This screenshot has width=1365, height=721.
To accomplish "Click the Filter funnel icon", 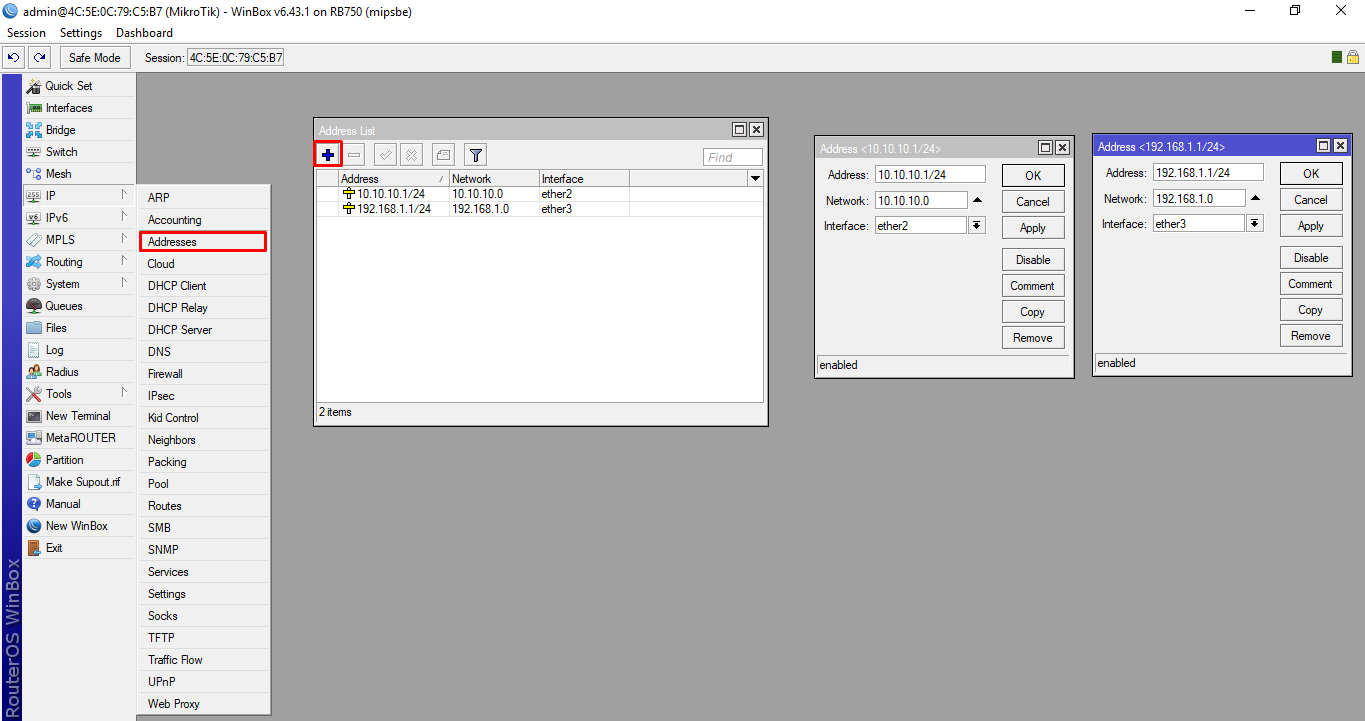I will pyautogui.click(x=476, y=155).
